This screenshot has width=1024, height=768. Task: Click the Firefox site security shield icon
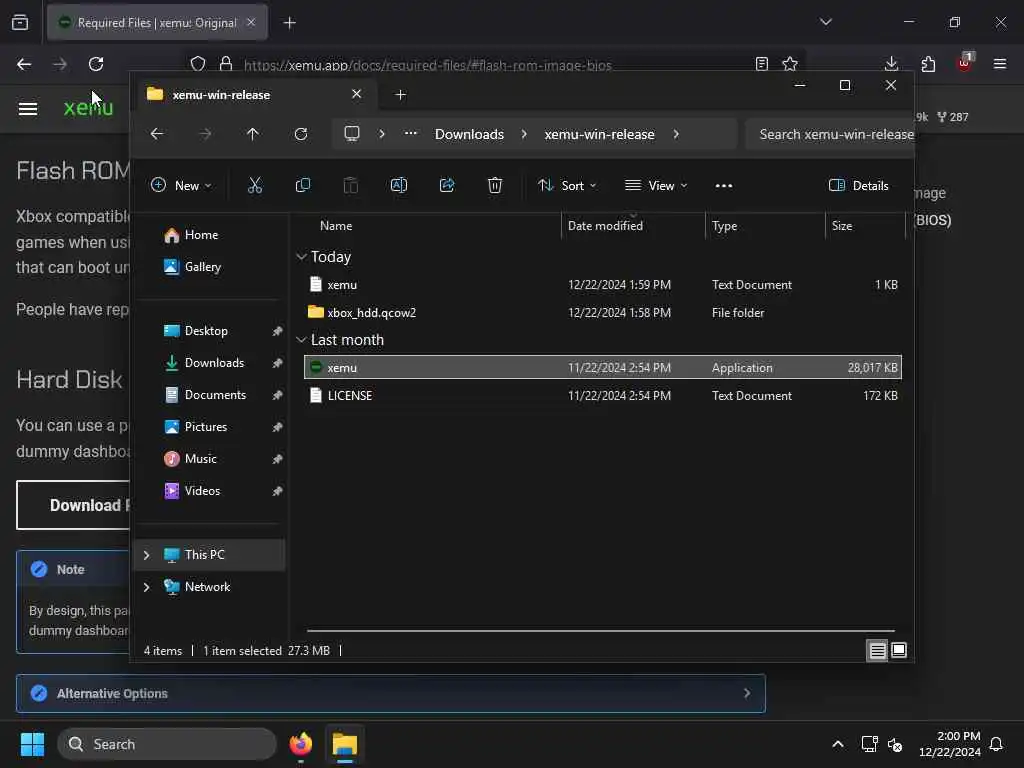(198, 64)
